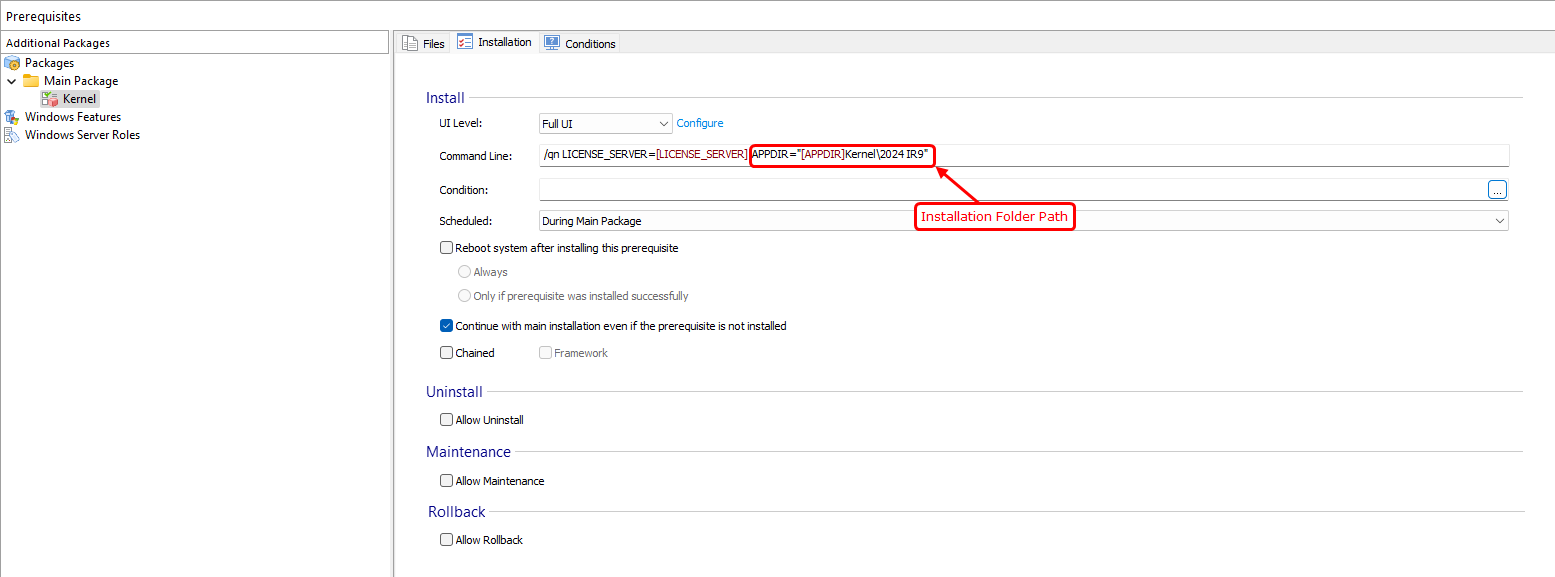1555x577 pixels.
Task: Click inside the Command Line field
Action: 1200,155
